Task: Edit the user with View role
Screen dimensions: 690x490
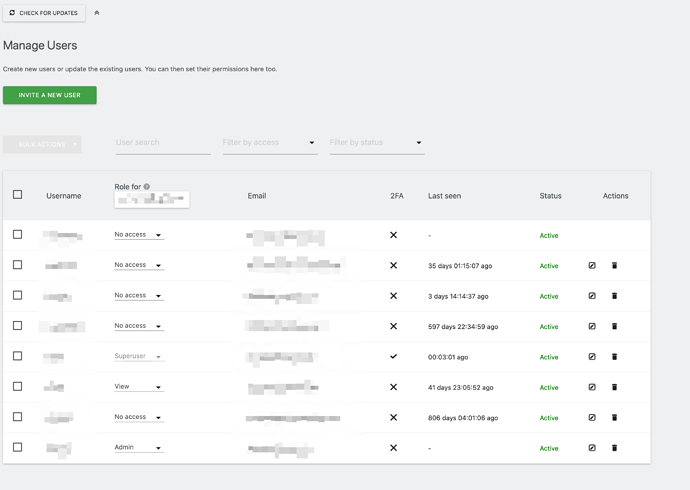Action: pos(592,387)
